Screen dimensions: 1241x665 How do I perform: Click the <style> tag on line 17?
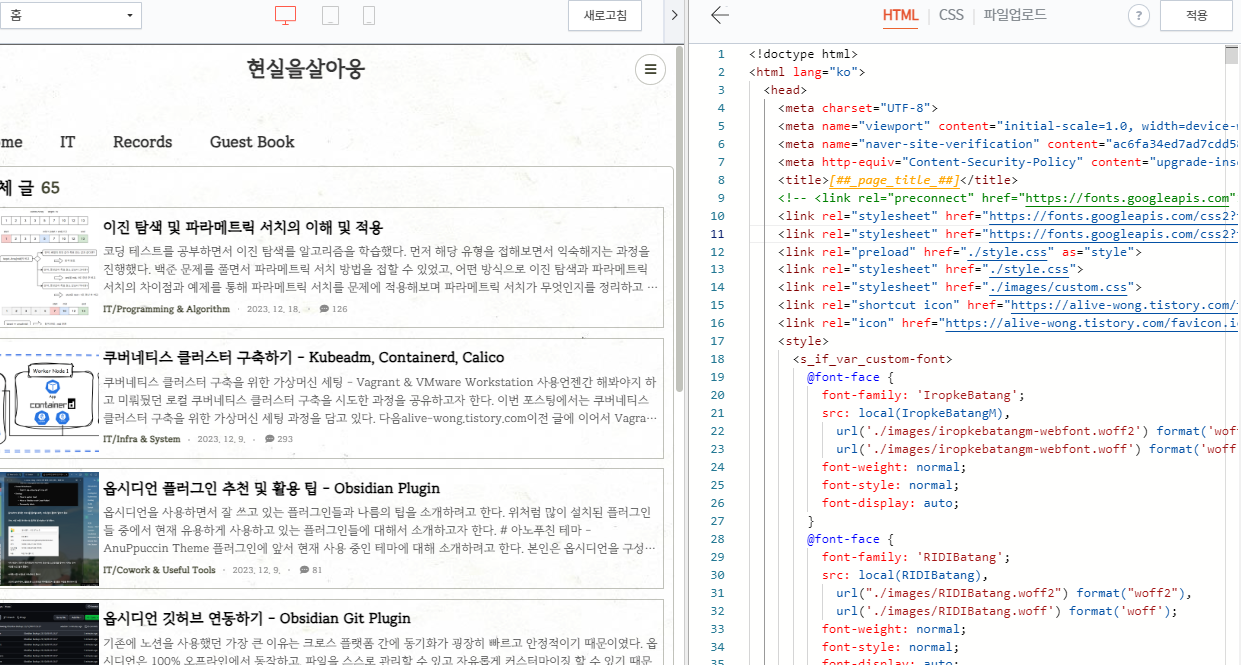click(x=803, y=341)
